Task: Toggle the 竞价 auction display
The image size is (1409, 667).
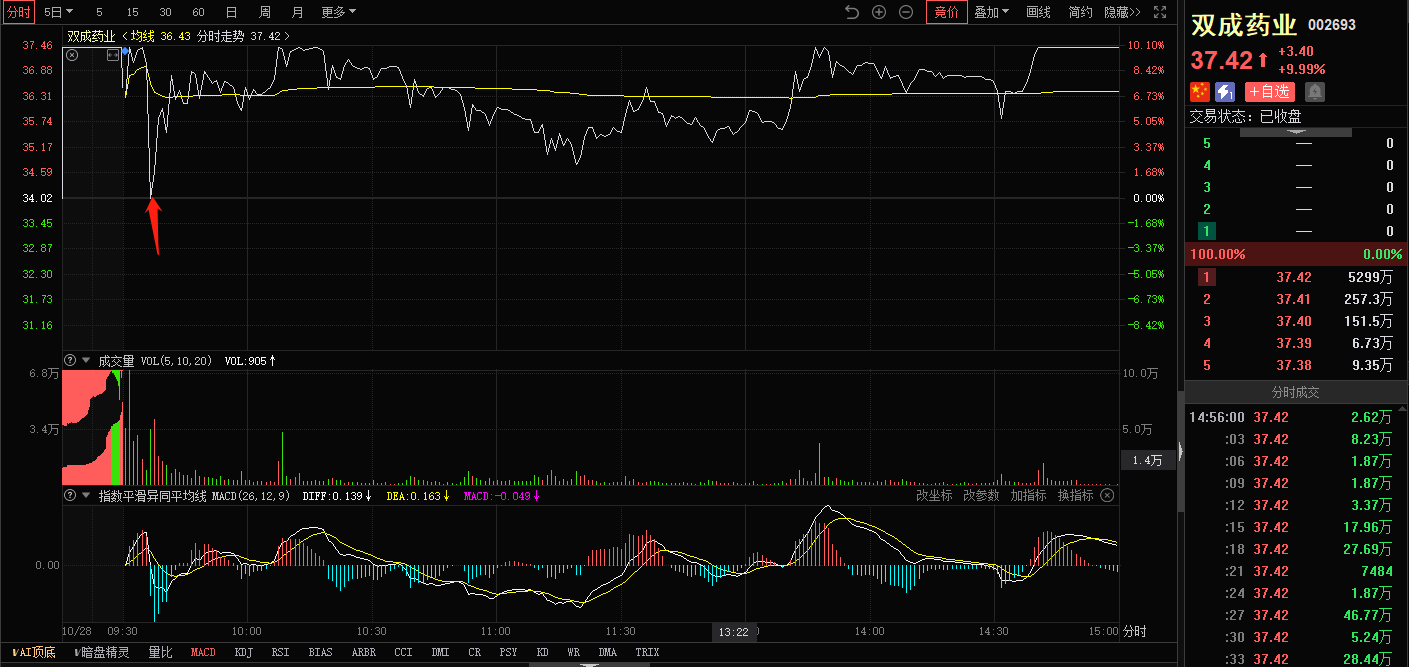Action: (946, 12)
